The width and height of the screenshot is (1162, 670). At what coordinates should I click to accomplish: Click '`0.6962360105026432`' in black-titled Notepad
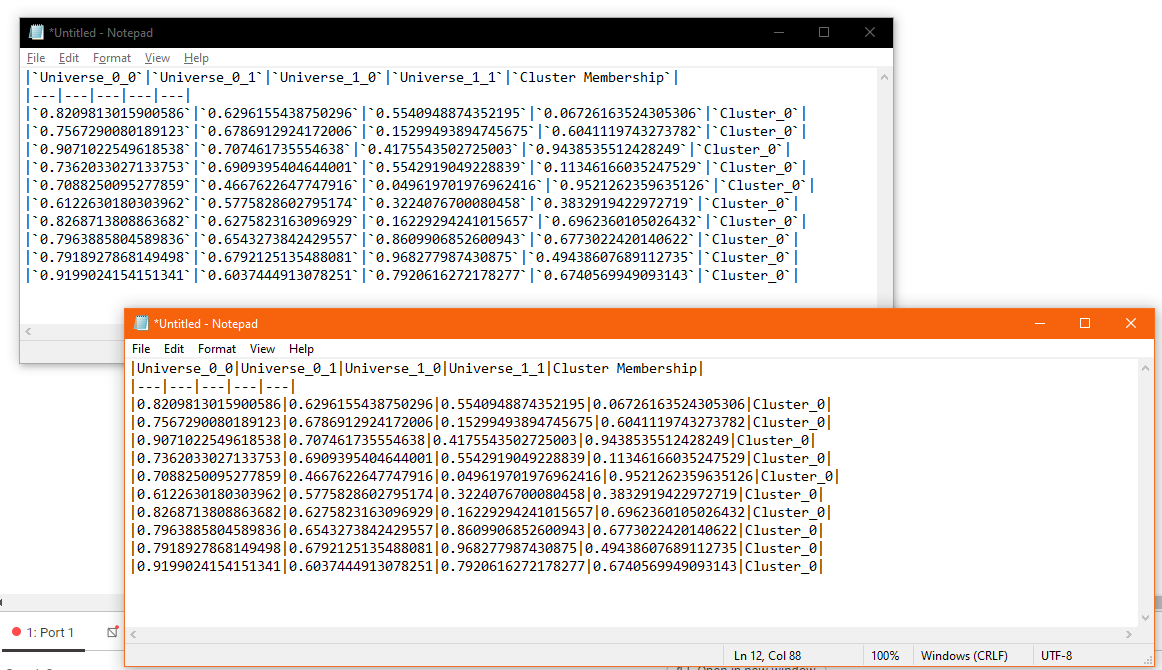click(x=620, y=222)
